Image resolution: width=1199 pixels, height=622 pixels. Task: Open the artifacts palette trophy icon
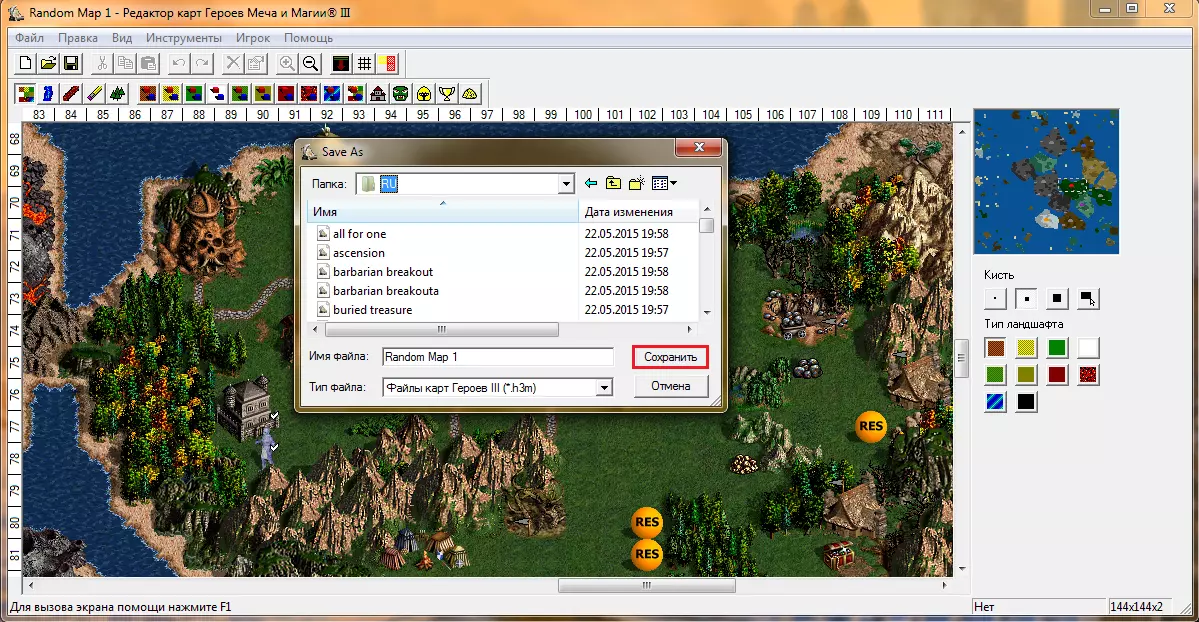(447, 94)
